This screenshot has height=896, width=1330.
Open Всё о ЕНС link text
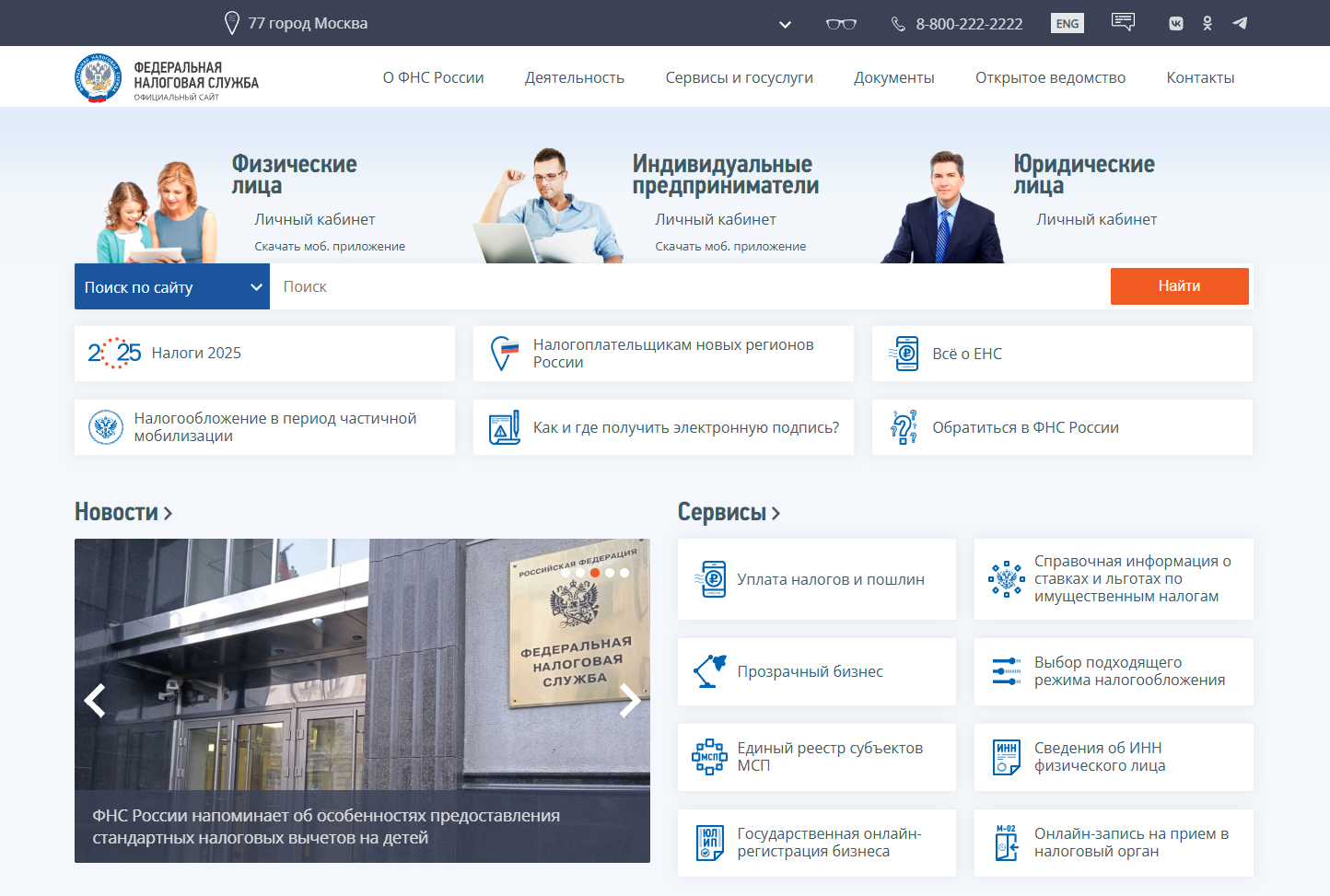coord(967,354)
